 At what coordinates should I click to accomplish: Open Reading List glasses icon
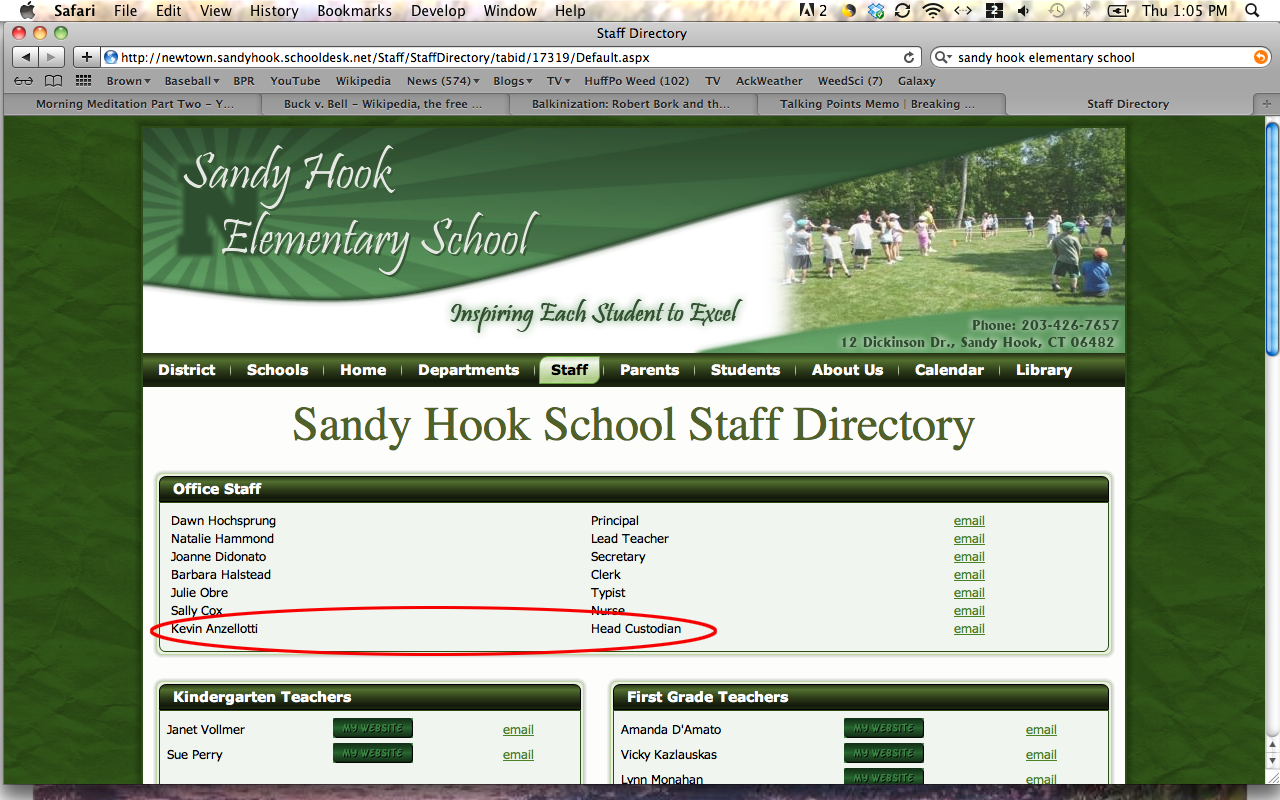(23, 81)
